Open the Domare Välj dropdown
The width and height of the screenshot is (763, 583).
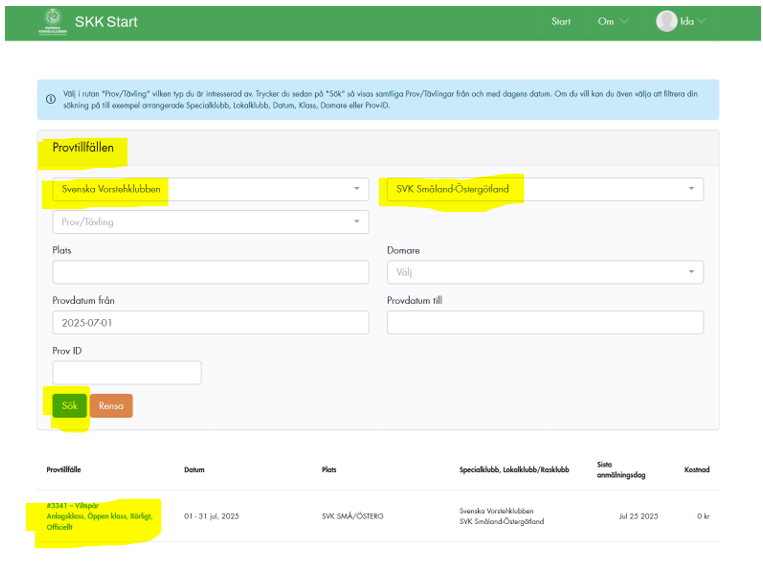point(545,273)
